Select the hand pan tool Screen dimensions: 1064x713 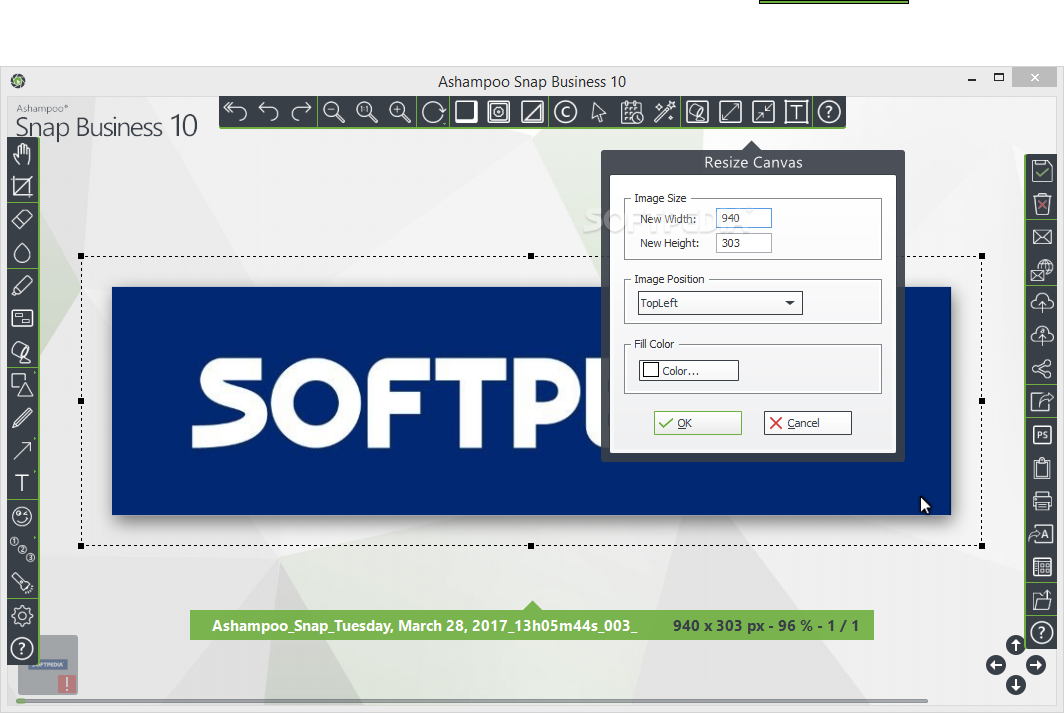[22, 155]
